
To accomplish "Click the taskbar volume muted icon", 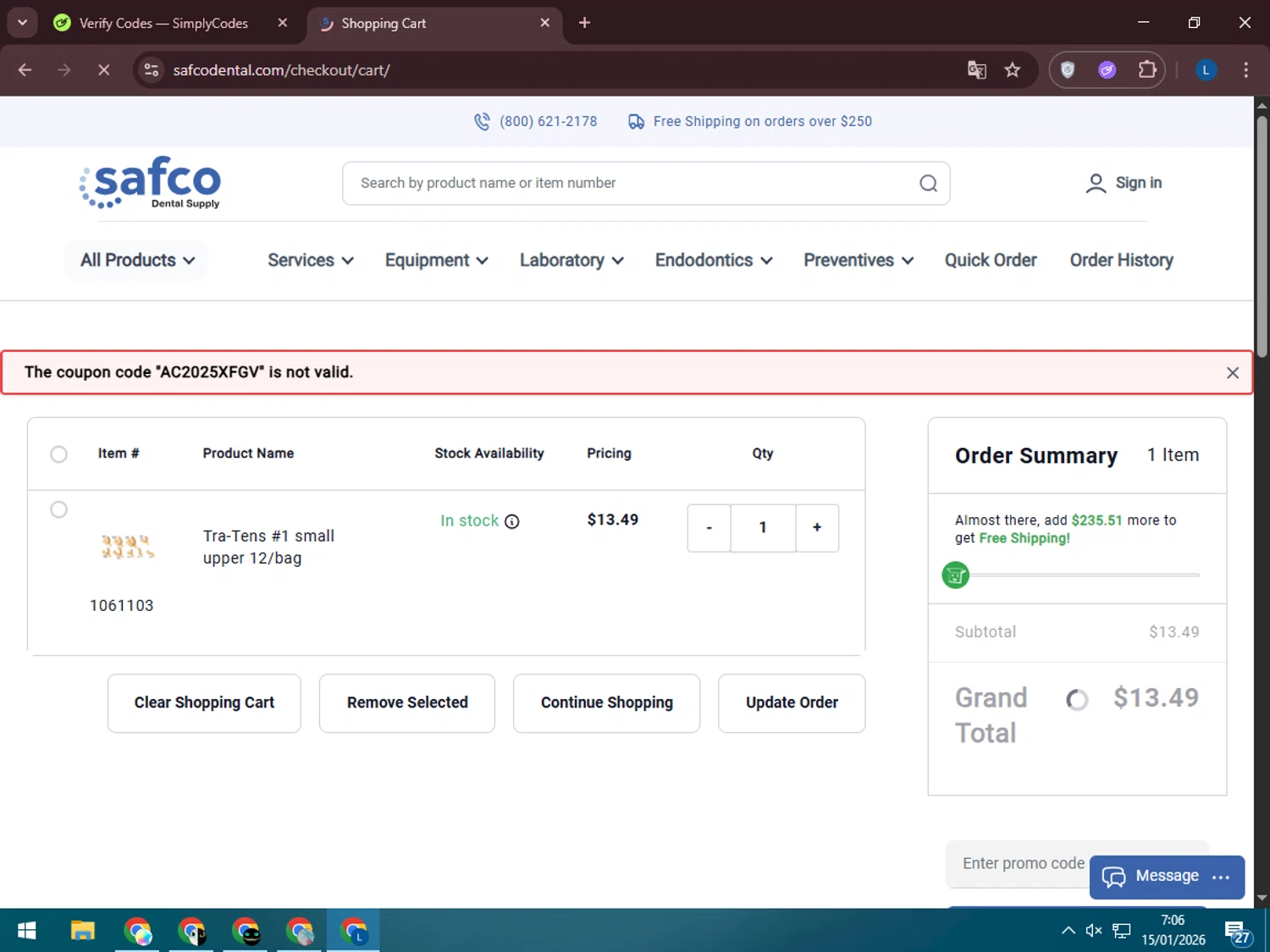I will pyautogui.click(x=1093, y=931).
